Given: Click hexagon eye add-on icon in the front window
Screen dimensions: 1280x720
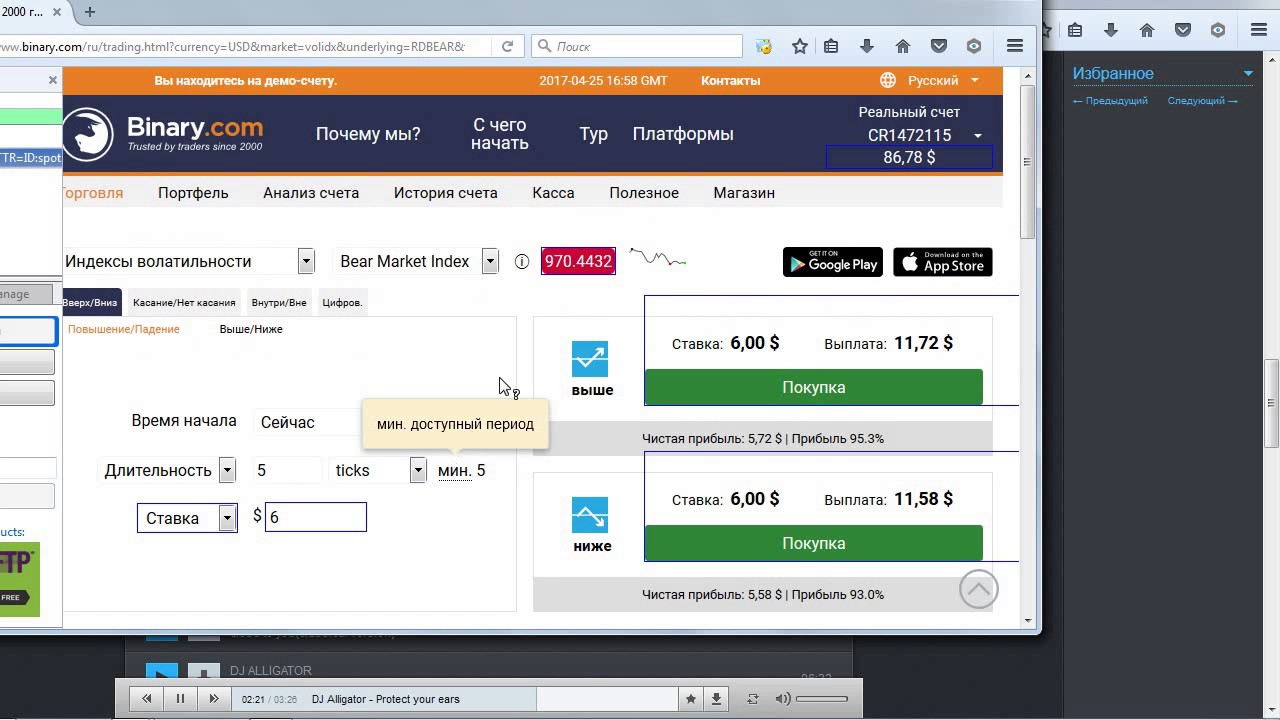Looking at the screenshot, I should point(974,46).
